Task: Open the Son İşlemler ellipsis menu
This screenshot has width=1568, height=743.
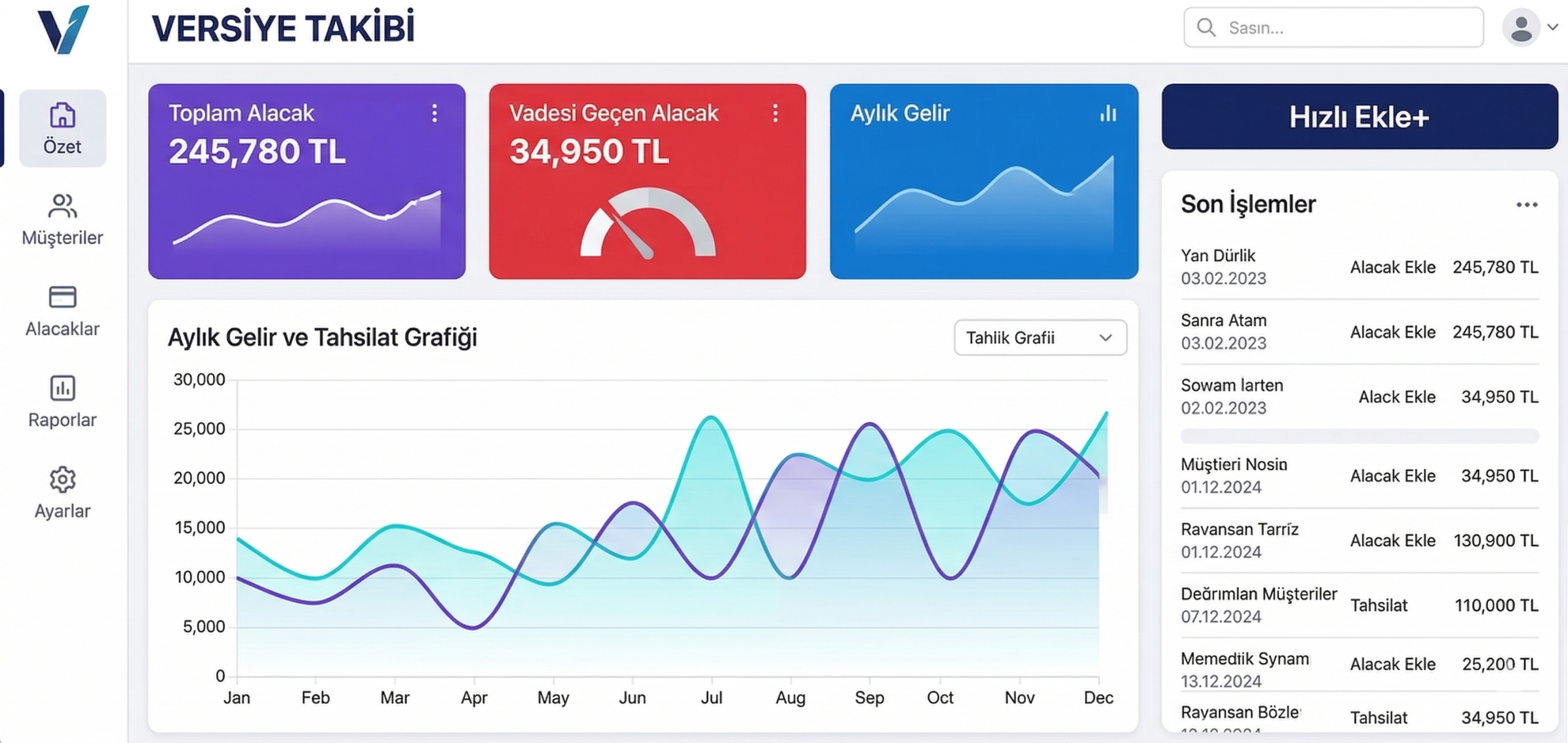Action: coord(1526,205)
